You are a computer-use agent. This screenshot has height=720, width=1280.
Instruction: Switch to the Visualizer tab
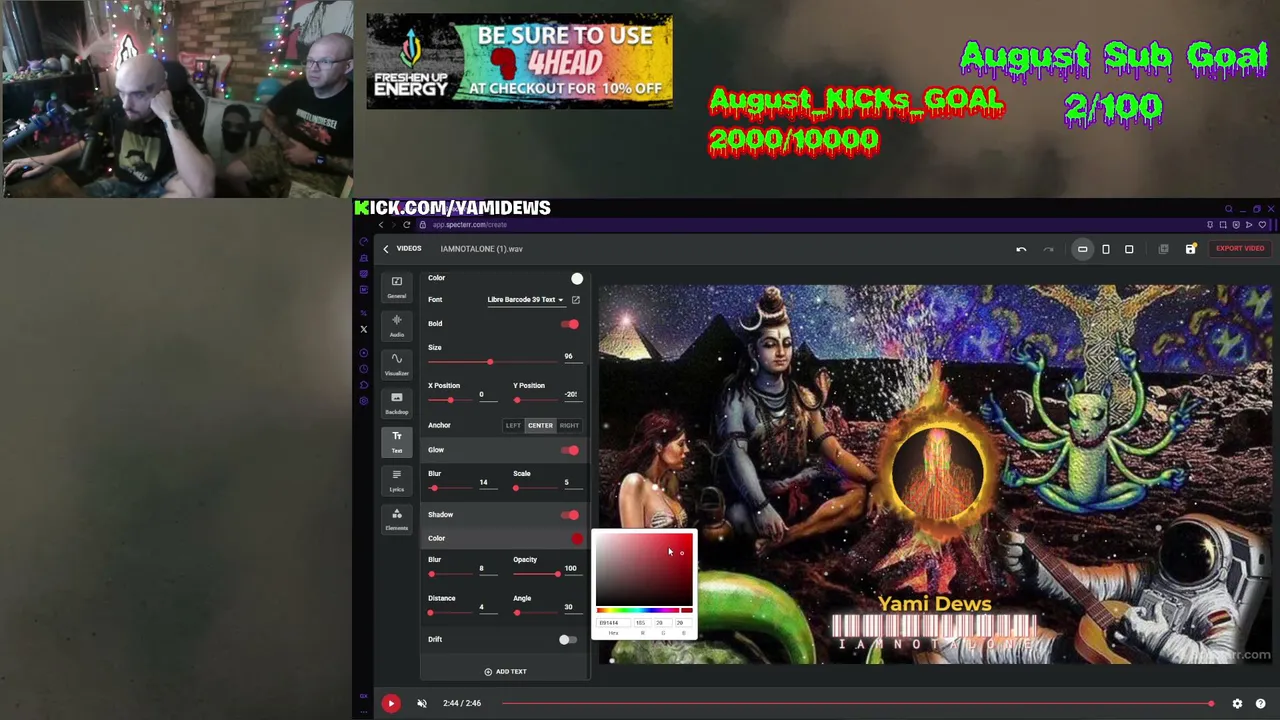(x=397, y=364)
